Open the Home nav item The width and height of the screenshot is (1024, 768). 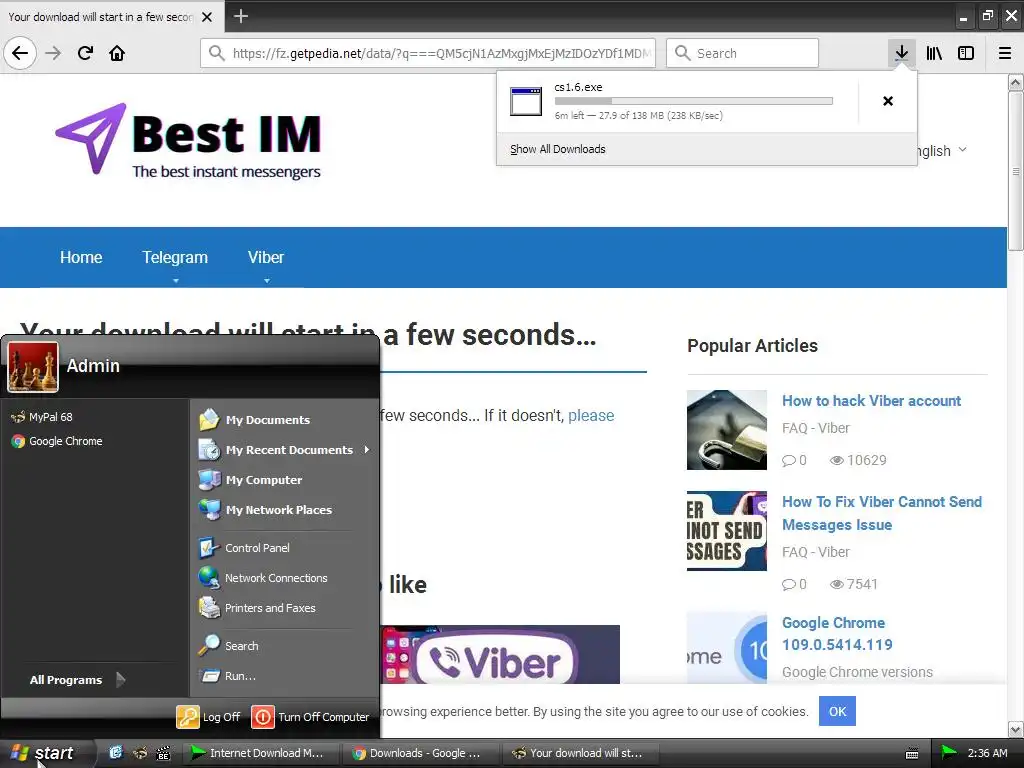(x=81, y=257)
